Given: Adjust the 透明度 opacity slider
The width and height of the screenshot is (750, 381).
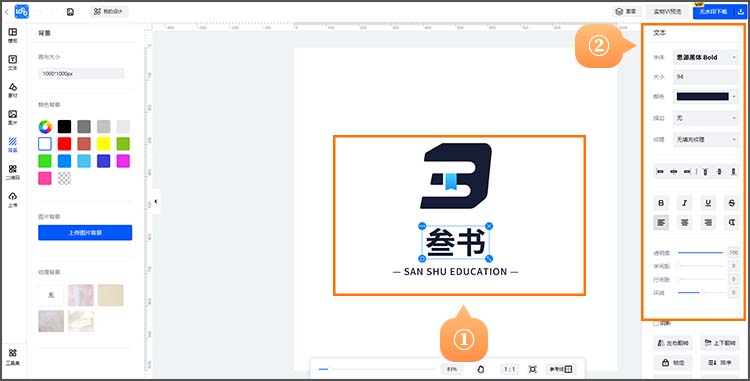Looking at the screenshot, I should click(x=700, y=252).
